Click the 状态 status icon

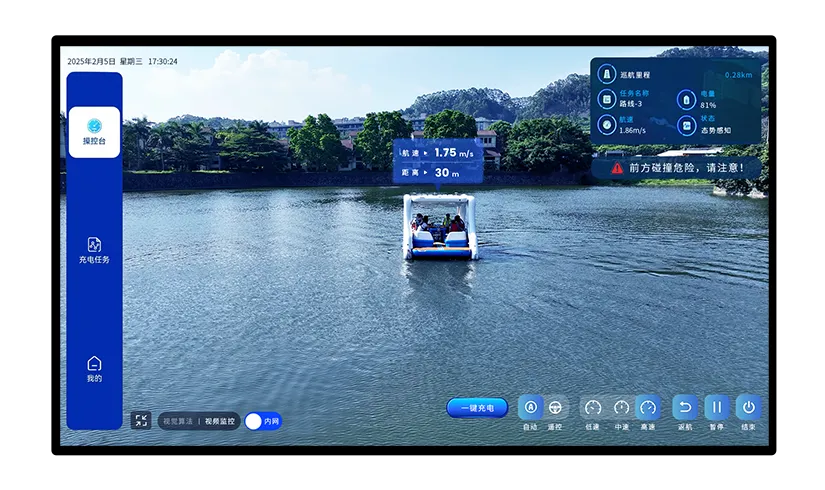coord(686,125)
